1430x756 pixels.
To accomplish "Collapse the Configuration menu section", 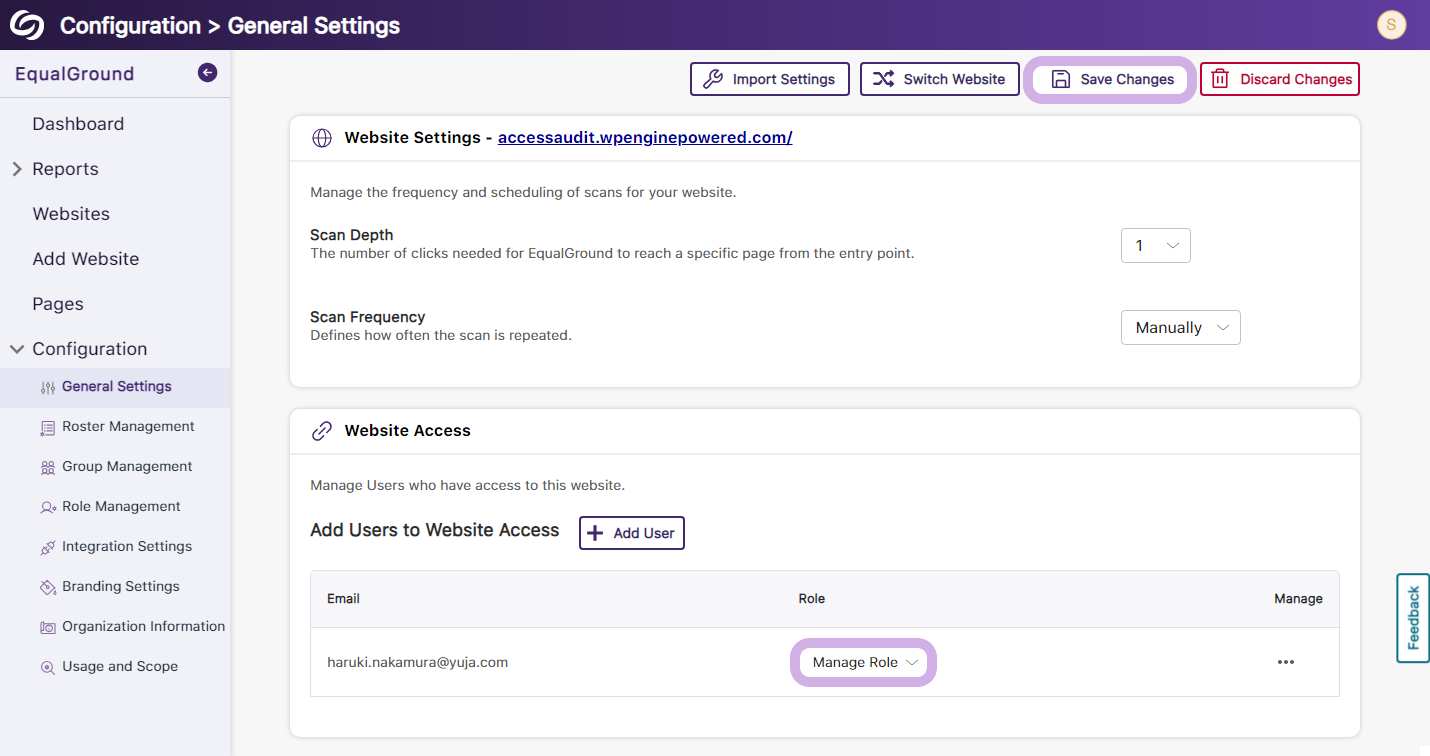I will click(x=17, y=349).
